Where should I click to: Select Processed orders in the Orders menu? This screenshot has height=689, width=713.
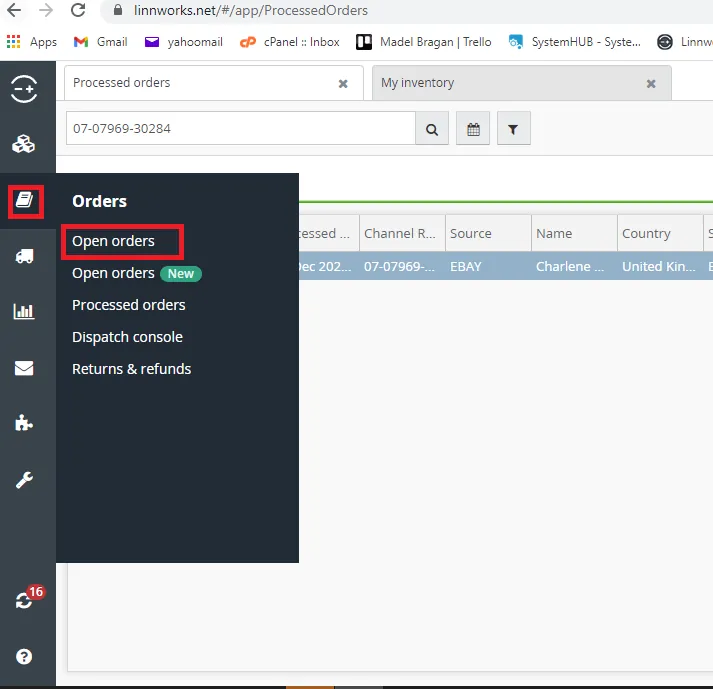click(129, 305)
